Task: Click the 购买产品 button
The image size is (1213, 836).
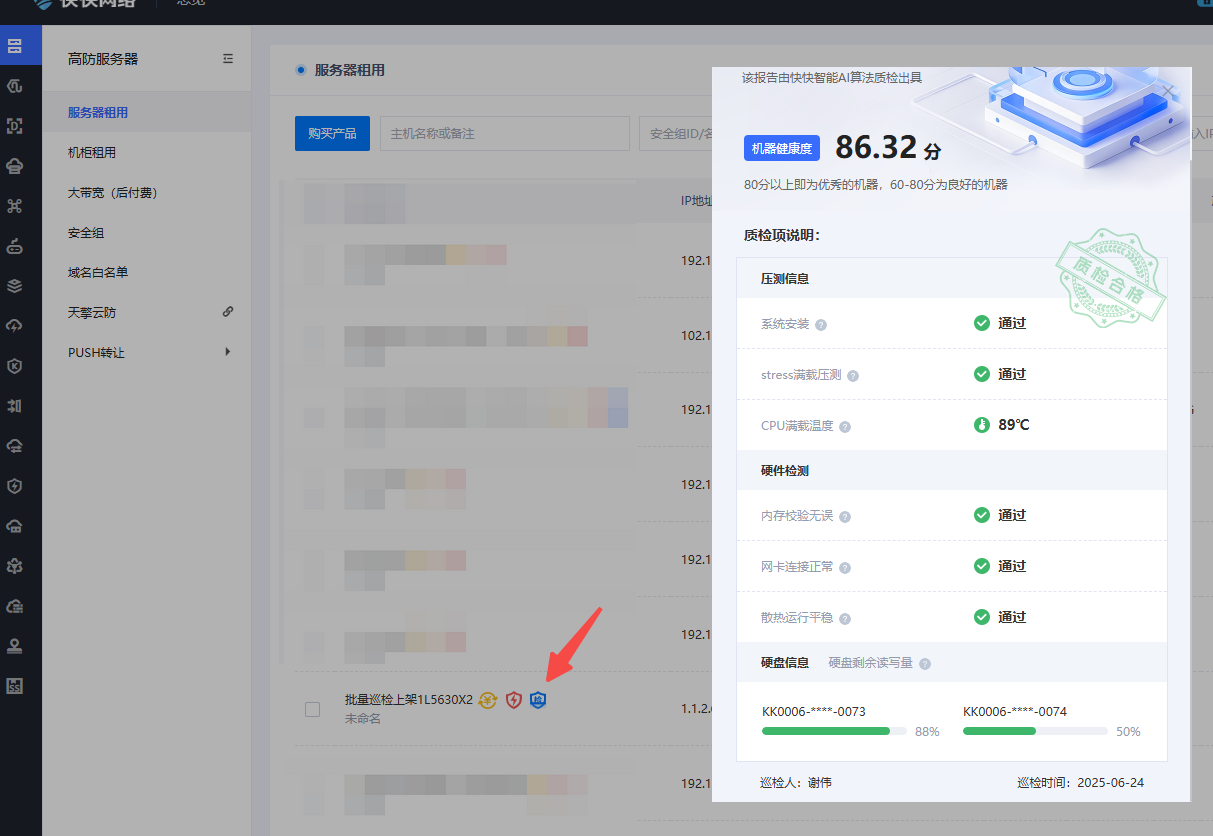Action: (332, 133)
